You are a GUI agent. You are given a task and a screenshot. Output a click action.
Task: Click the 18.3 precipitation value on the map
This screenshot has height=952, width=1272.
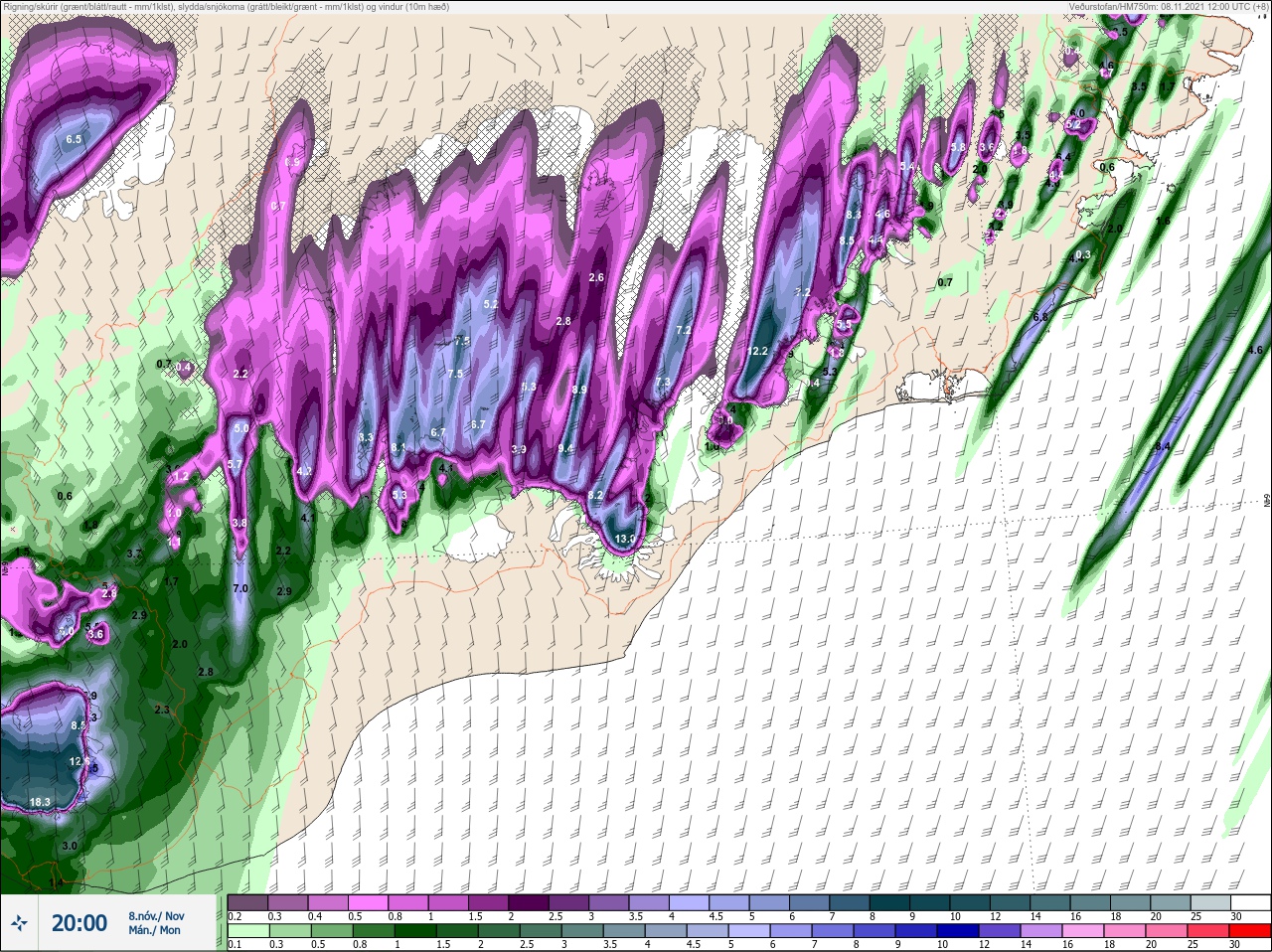40,802
